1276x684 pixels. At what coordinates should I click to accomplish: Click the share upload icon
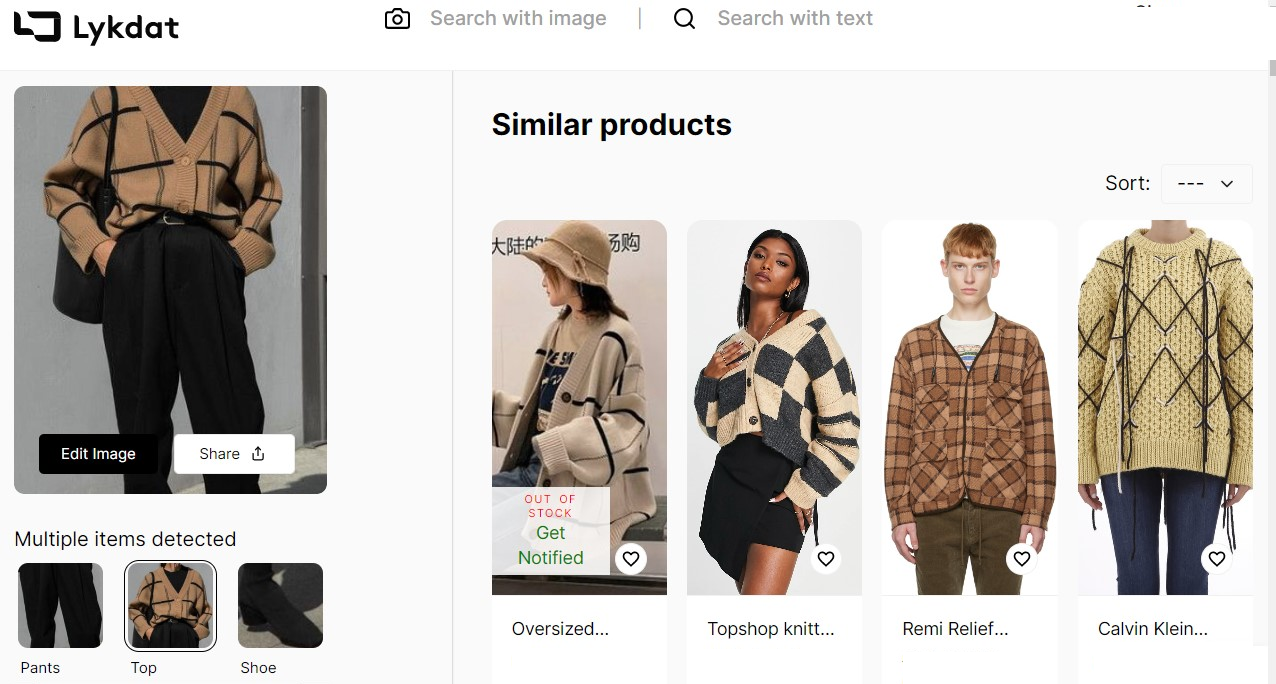pyautogui.click(x=258, y=454)
